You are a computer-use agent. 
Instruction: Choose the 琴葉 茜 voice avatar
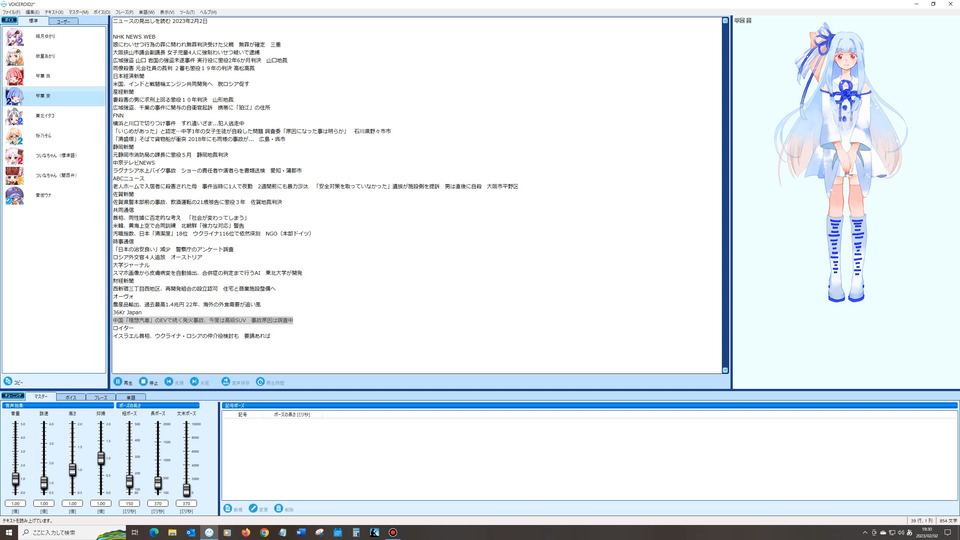(15, 76)
